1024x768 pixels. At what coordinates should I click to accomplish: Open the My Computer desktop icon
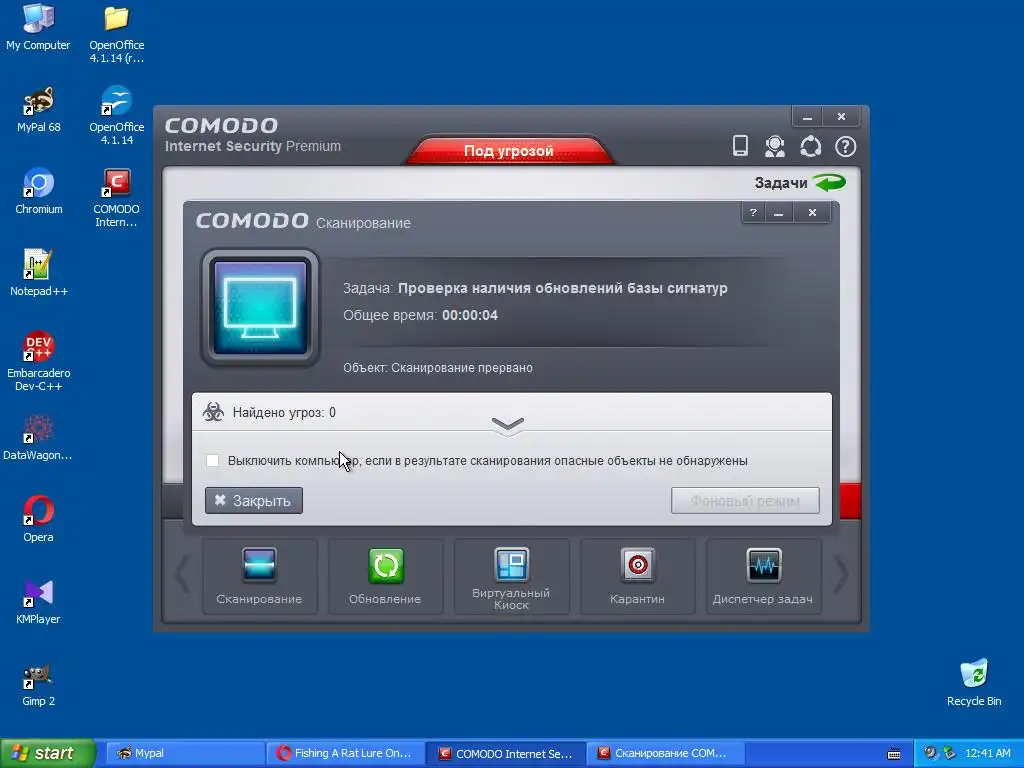pyautogui.click(x=38, y=27)
